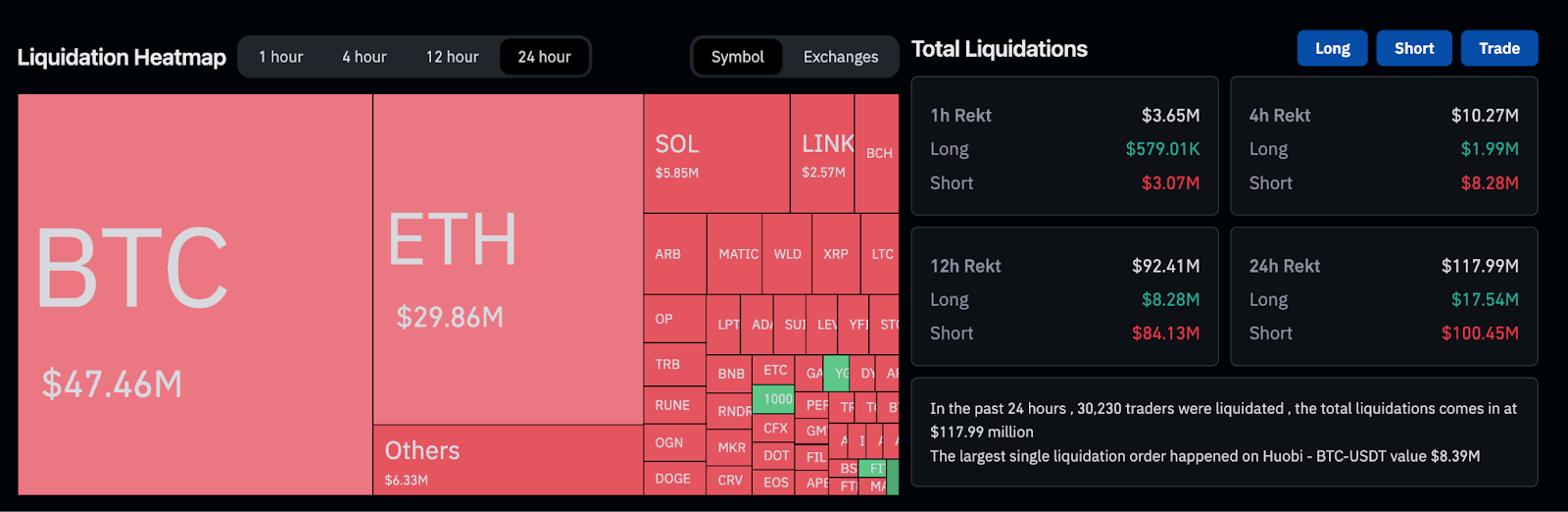This screenshot has width=1568, height=512.
Task: Open the Trade button
Action: [1499, 48]
